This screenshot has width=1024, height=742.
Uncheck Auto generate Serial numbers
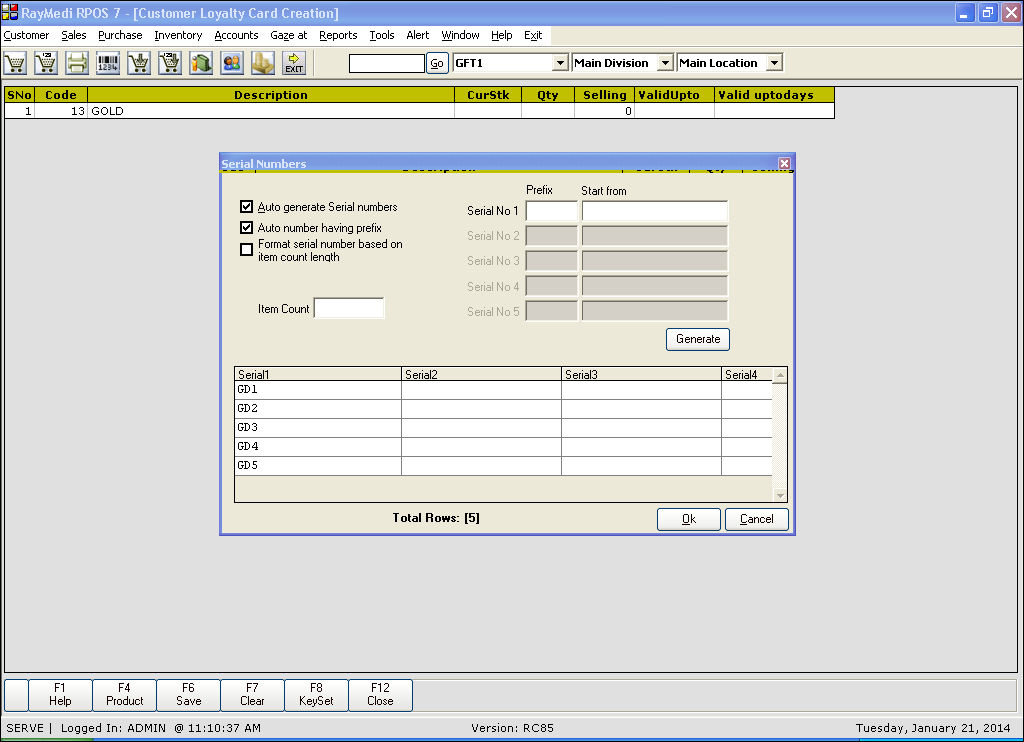point(247,207)
